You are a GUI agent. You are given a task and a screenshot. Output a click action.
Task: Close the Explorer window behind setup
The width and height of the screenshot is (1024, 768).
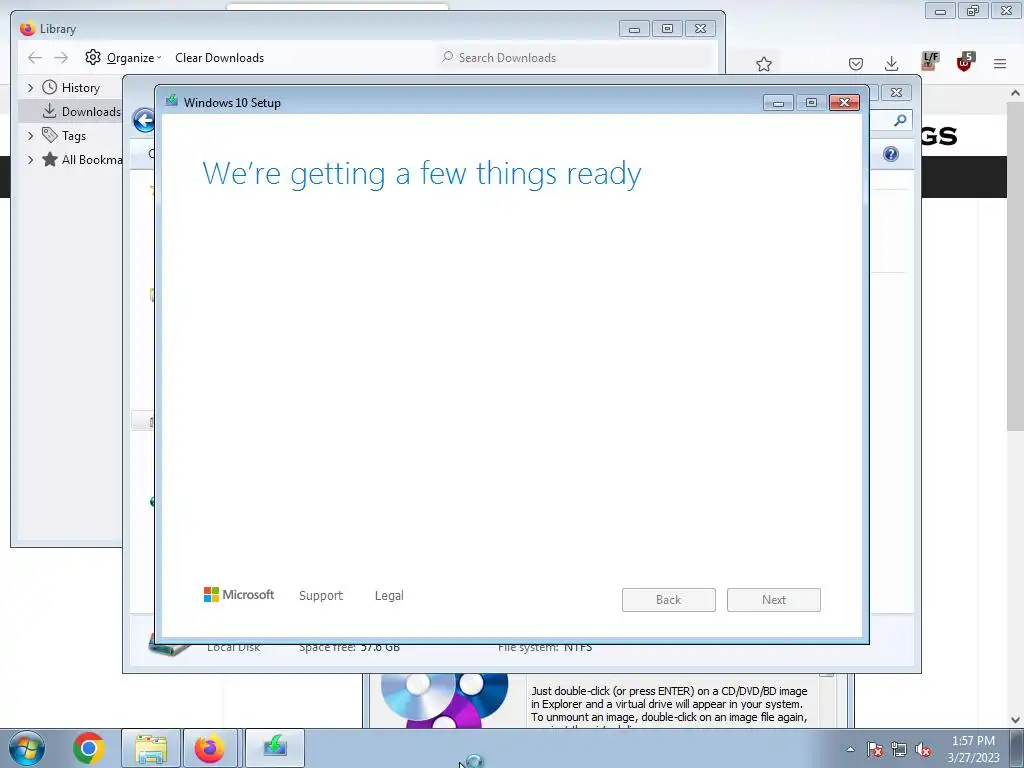point(896,93)
